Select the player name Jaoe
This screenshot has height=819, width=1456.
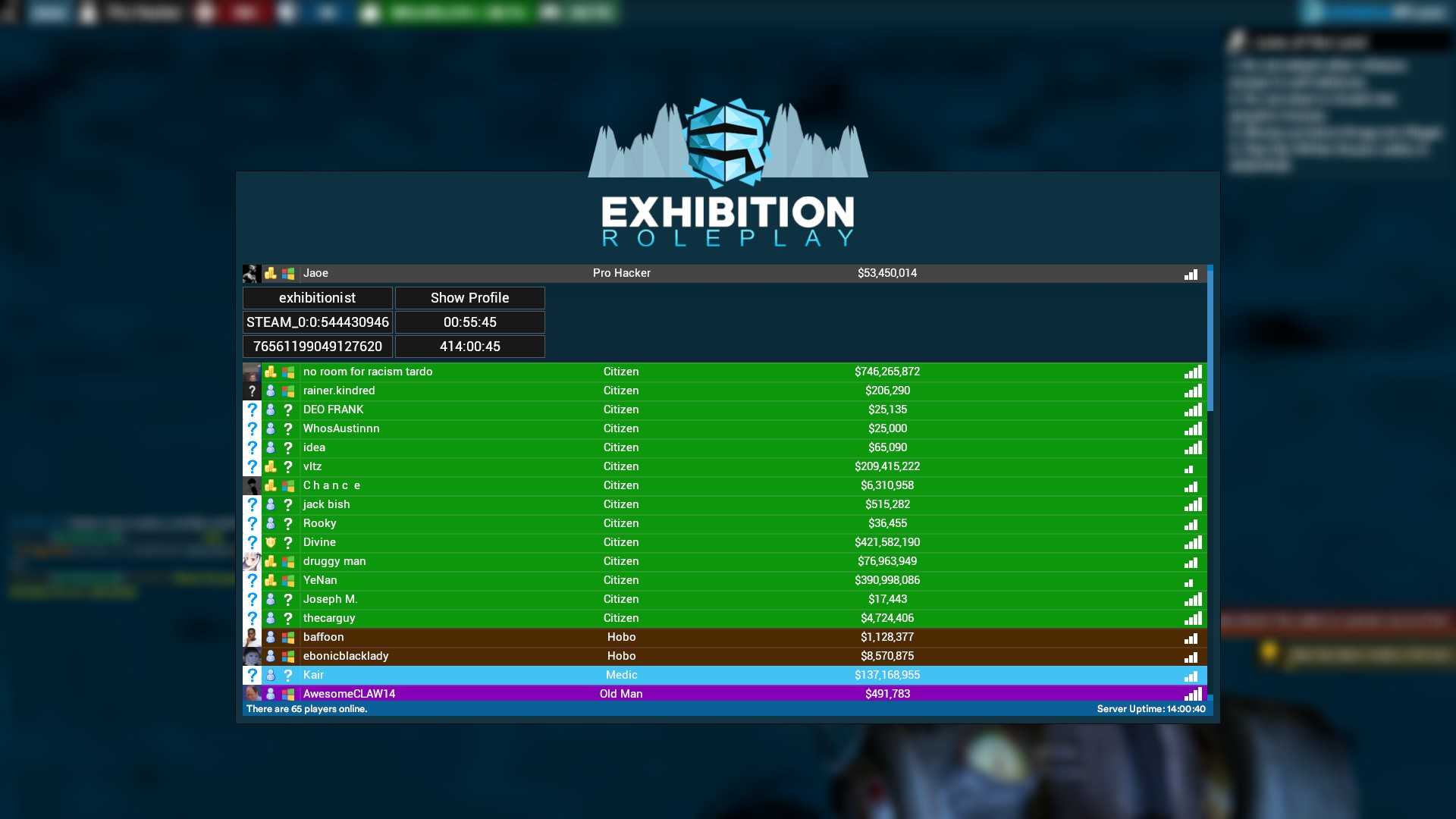click(x=315, y=273)
